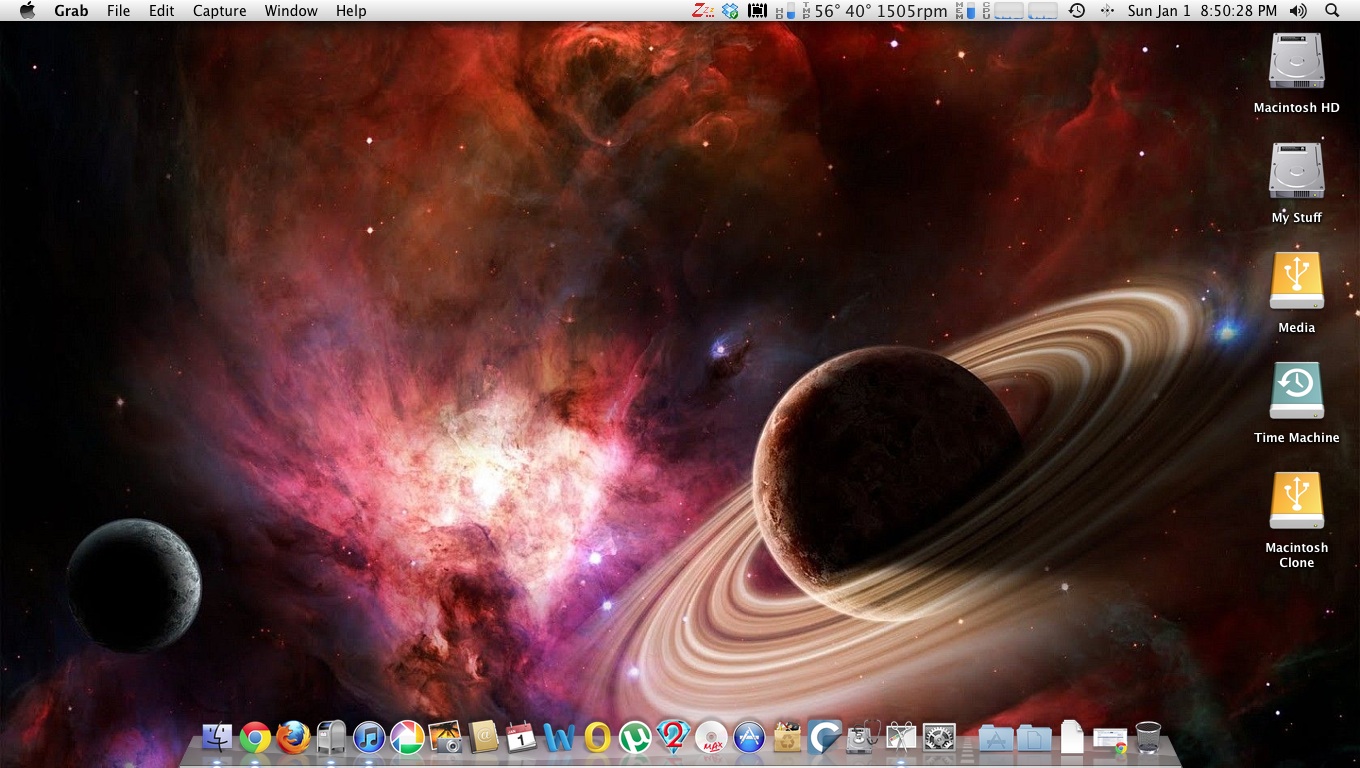Open Disk Utility from the dock
1360x768 pixels.
pos(863,738)
